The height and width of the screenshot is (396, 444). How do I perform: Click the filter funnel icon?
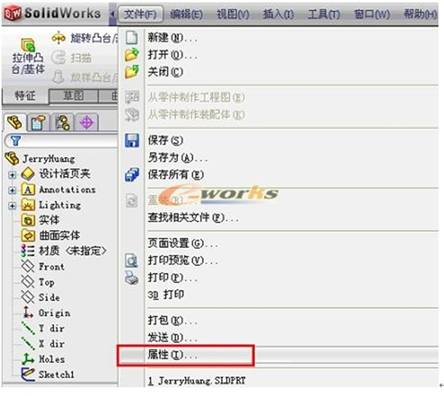click(x=15, y=141)
